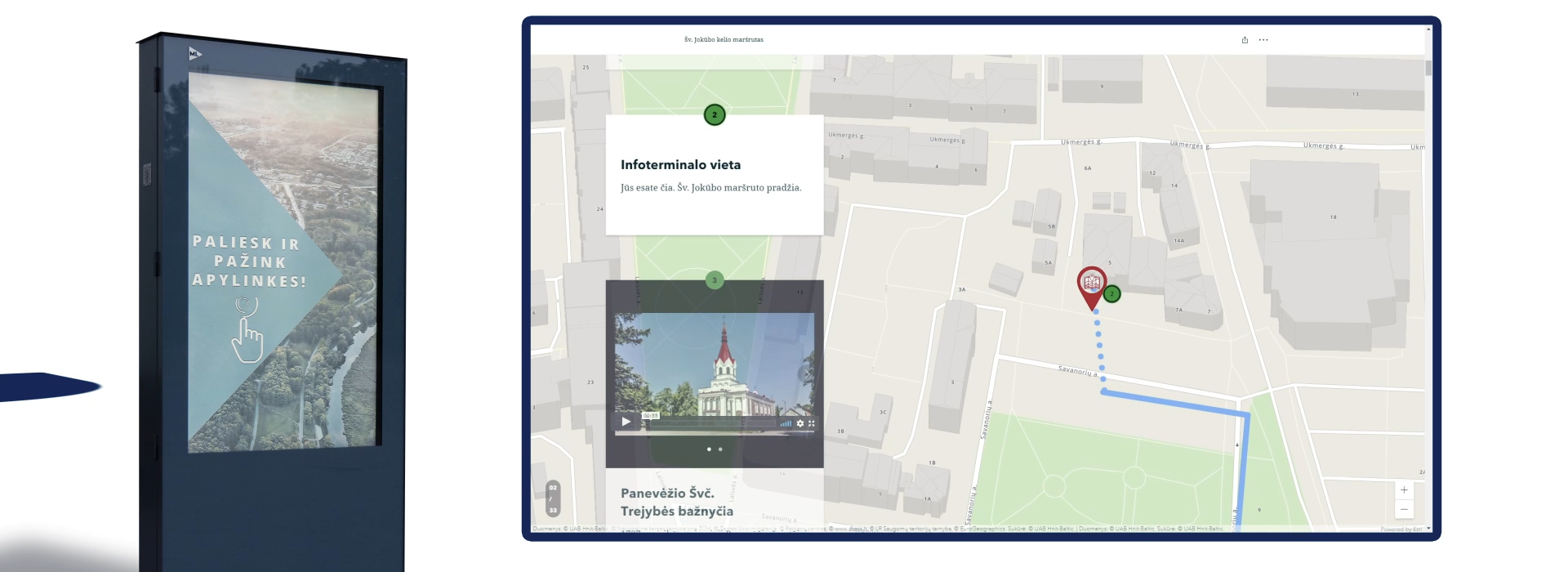Click the Savanorių a. street label
1568x572 pixels.
click(x=1078, y=371)
